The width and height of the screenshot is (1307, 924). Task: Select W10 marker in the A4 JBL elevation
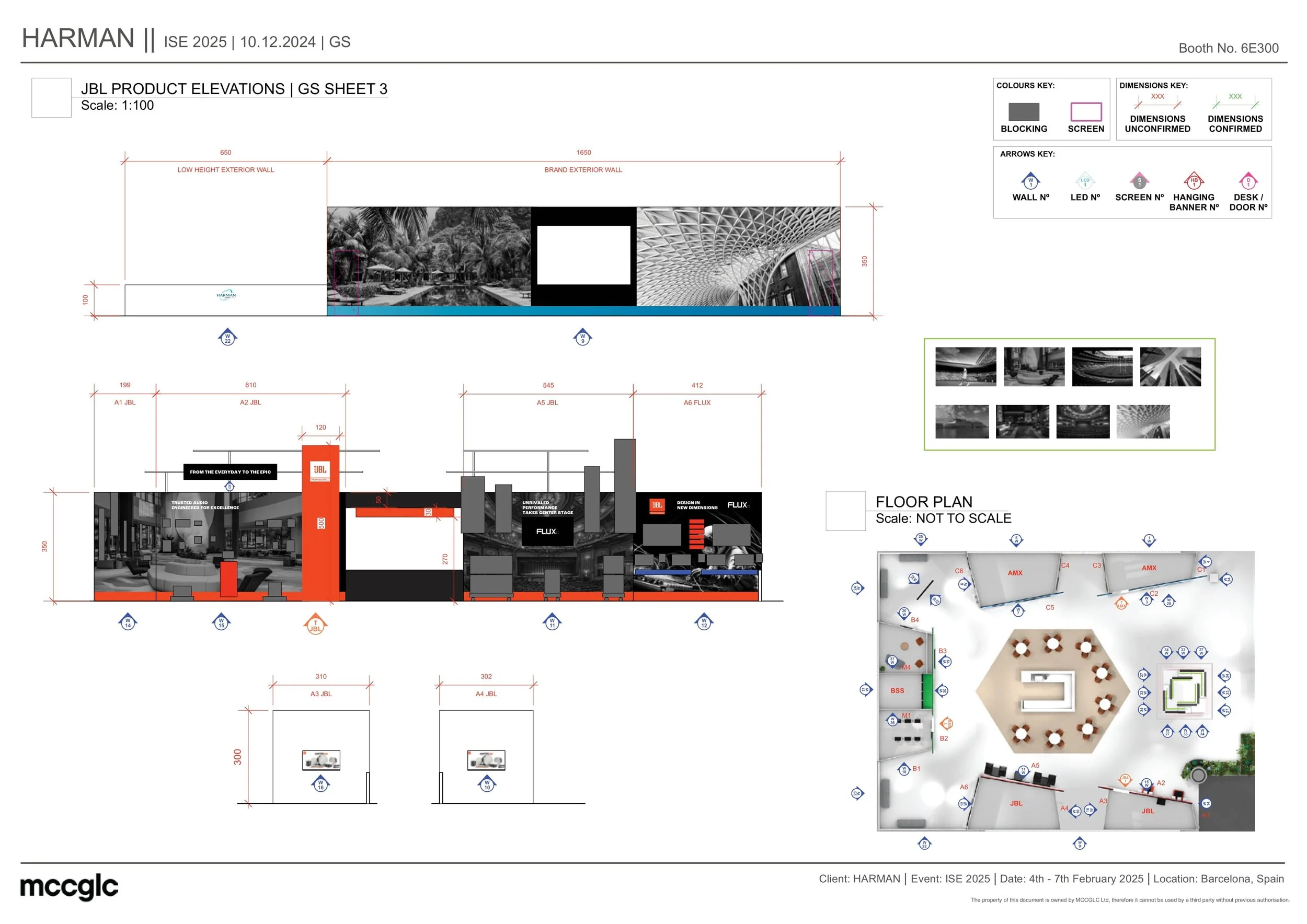[x=487, y=784]
